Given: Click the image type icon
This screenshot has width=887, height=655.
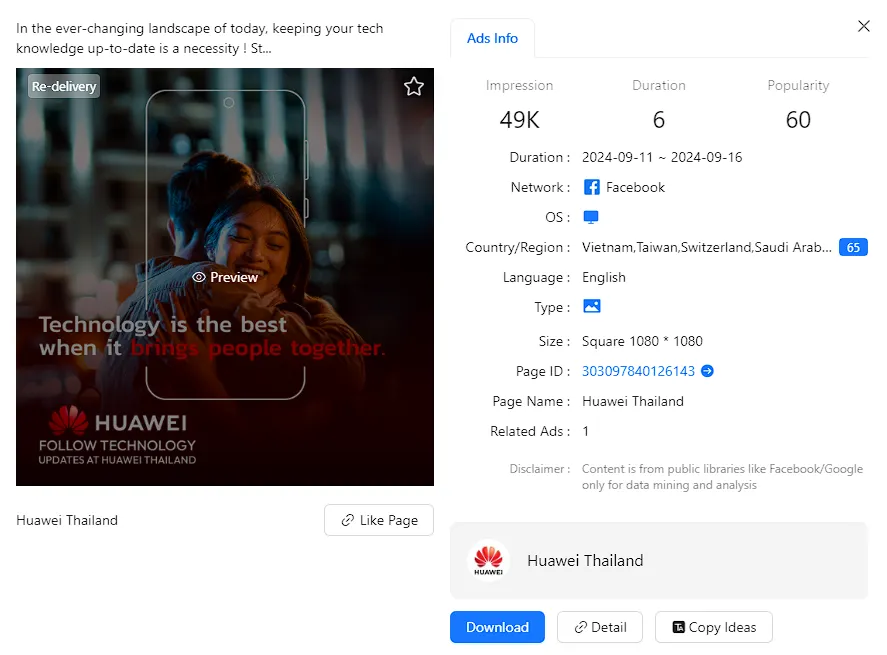Looking at the screenshot, I should click(x=591, y=307).
